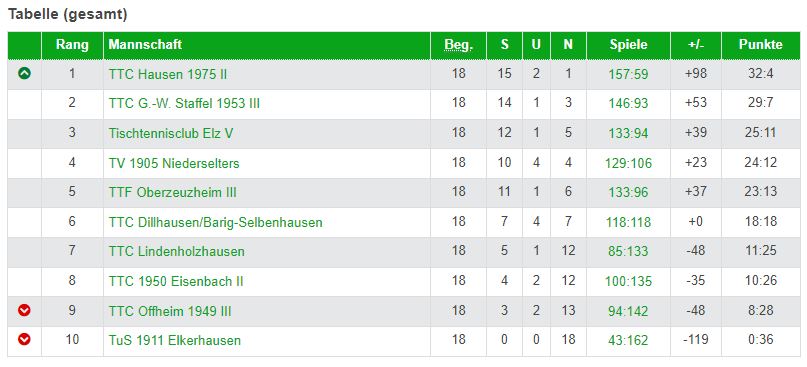This screenshot has width=807, height=367.
Task: Open the Tischtennisclub Elz V team page
Action: (171, 133)
